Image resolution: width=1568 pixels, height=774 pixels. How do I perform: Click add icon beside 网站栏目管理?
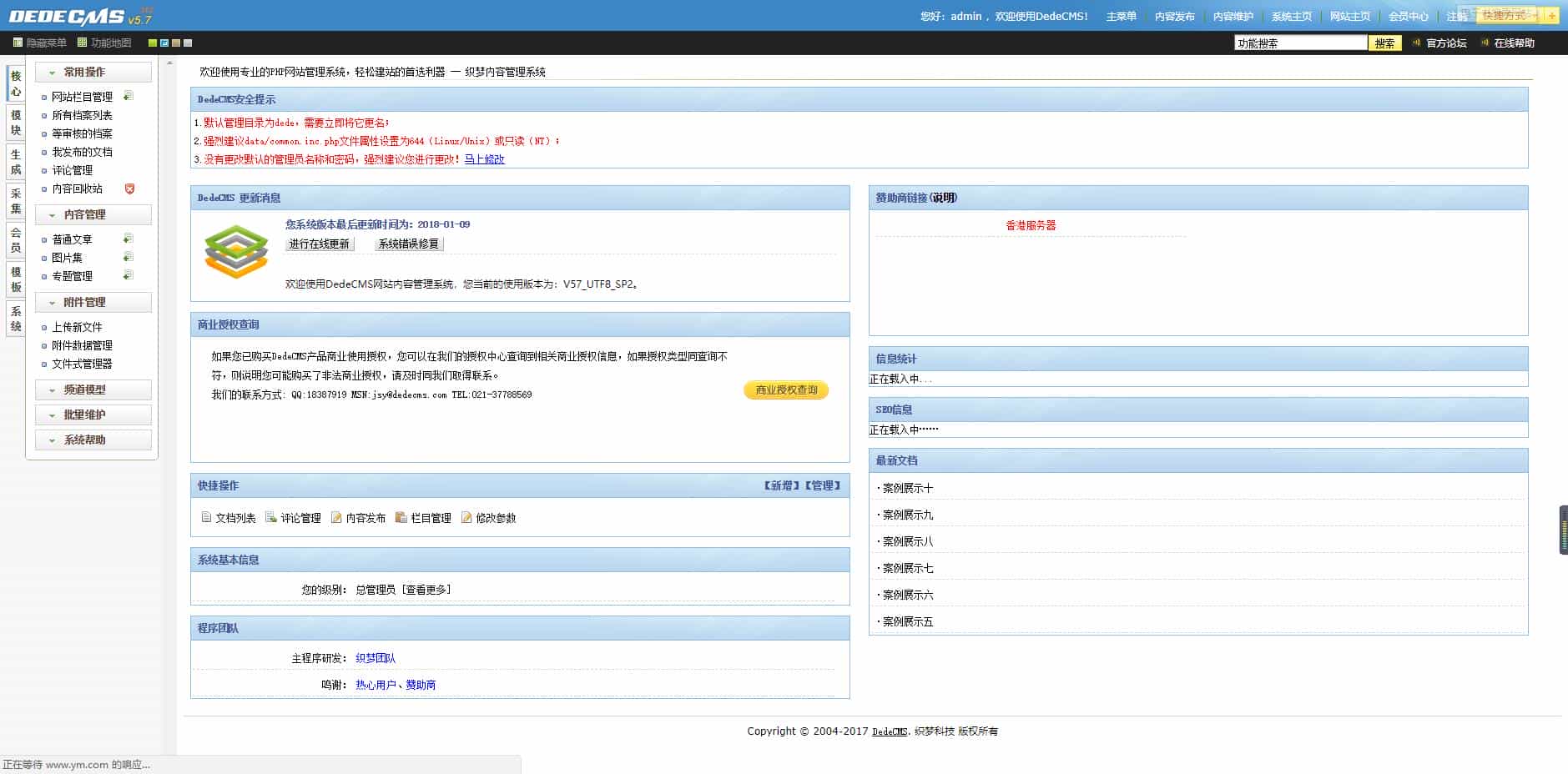pos(129,96)
